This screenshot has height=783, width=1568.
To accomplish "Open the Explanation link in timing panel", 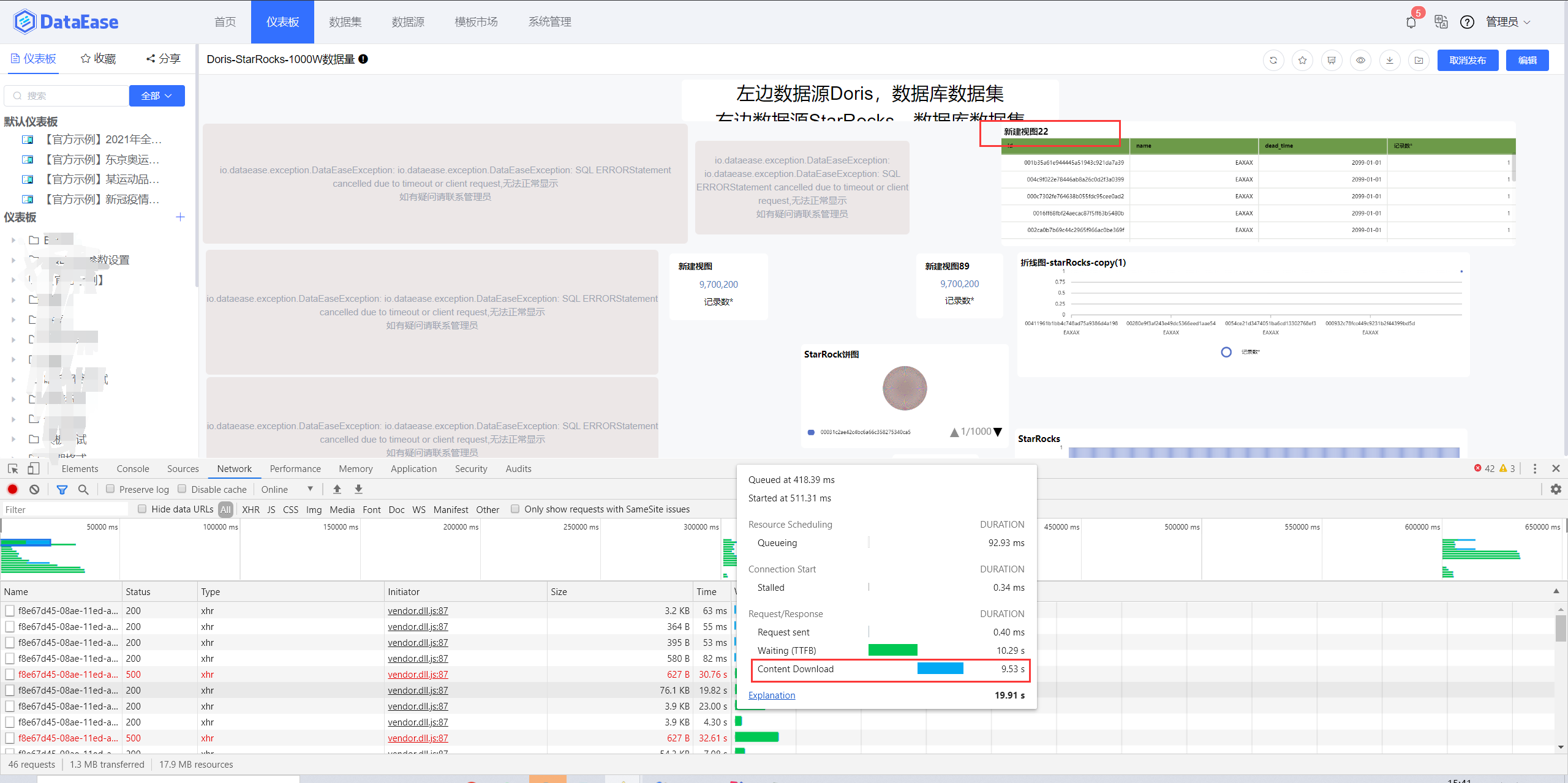I will point(771,695).
